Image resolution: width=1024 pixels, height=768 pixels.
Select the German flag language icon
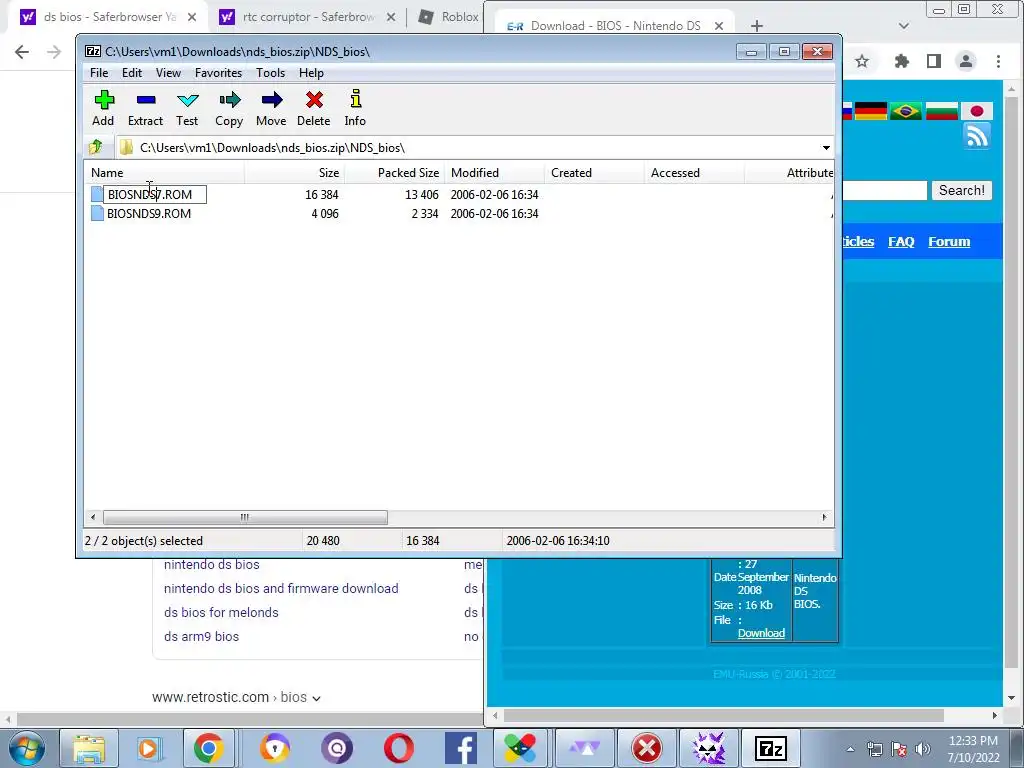point(871,111)
